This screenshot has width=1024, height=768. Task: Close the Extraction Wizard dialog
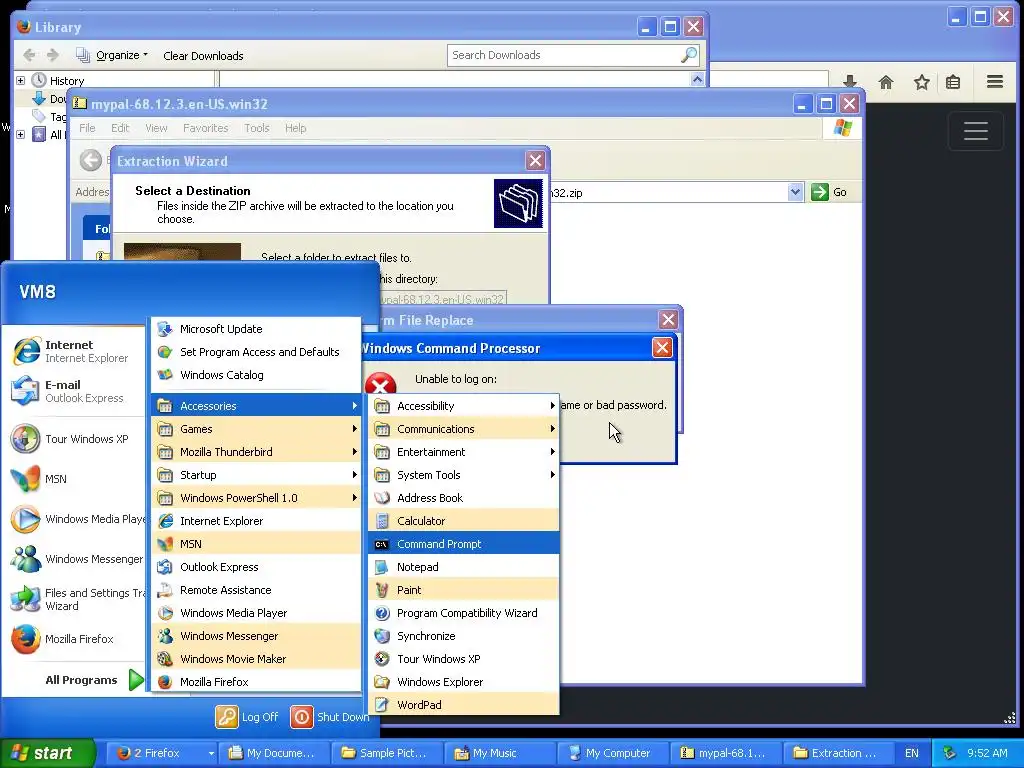click(x=536, y=161)
